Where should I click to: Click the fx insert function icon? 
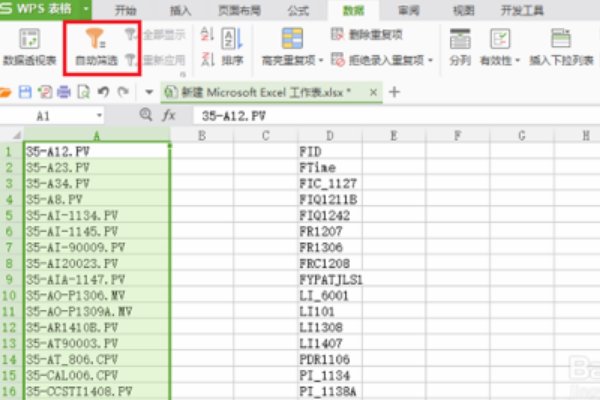169,115
